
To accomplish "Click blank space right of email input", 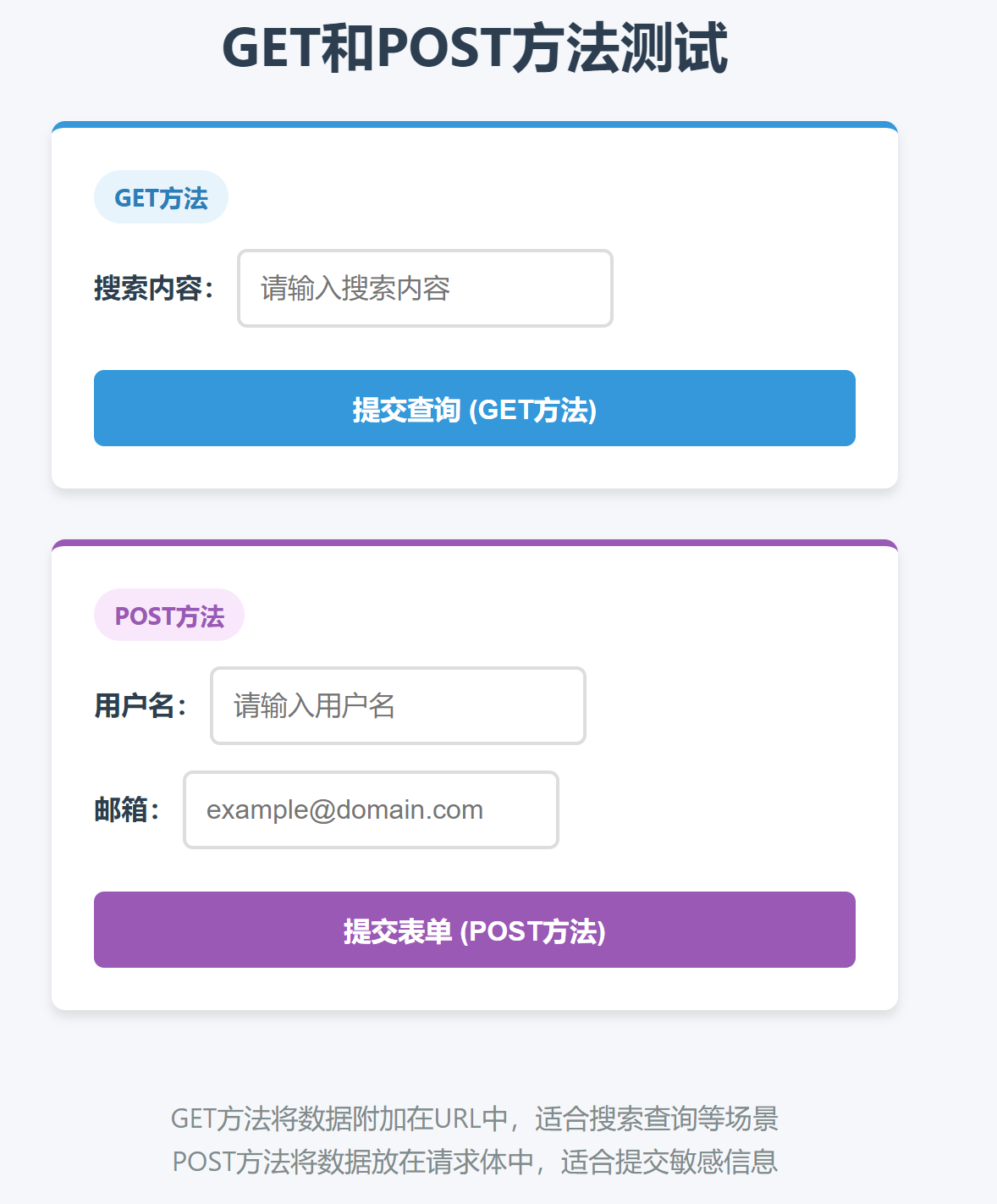I will tap(708, 809).
